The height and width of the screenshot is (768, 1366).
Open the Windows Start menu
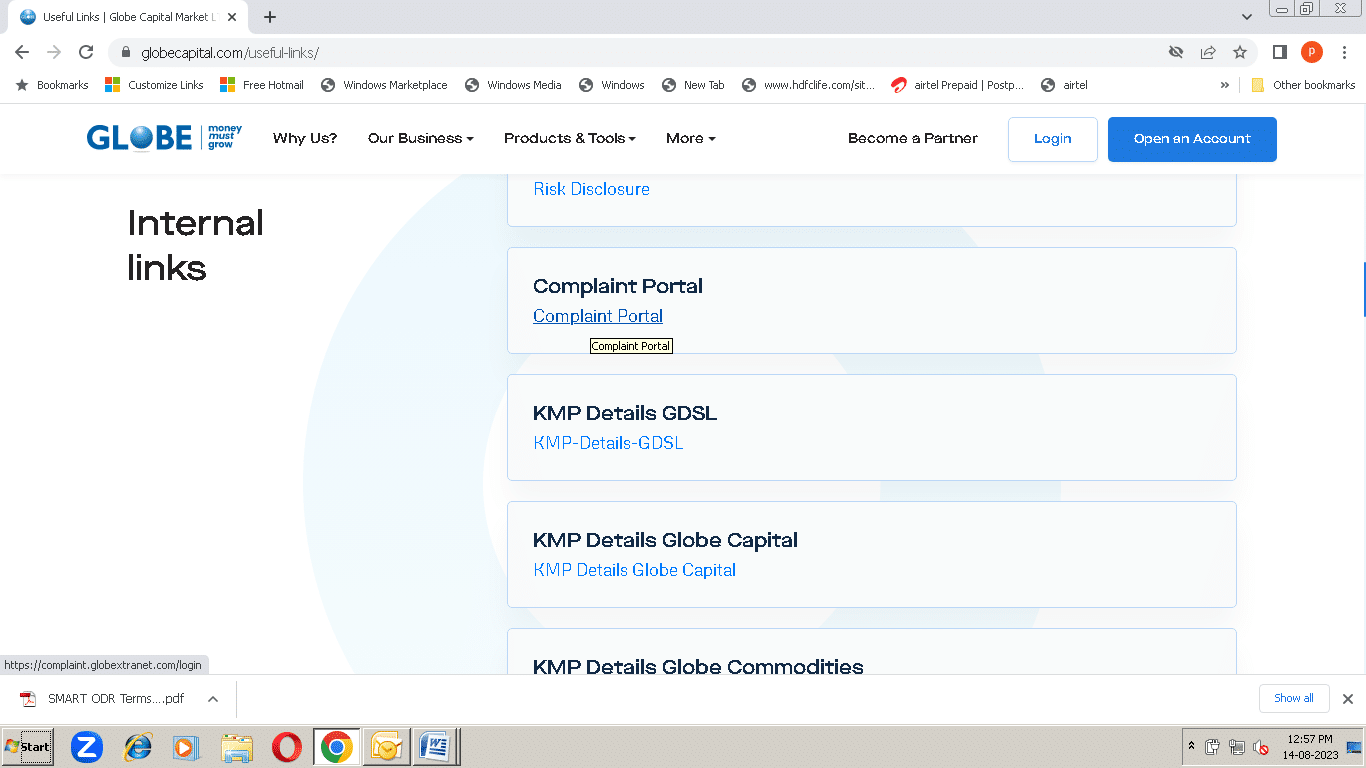[x=27, y=747]
